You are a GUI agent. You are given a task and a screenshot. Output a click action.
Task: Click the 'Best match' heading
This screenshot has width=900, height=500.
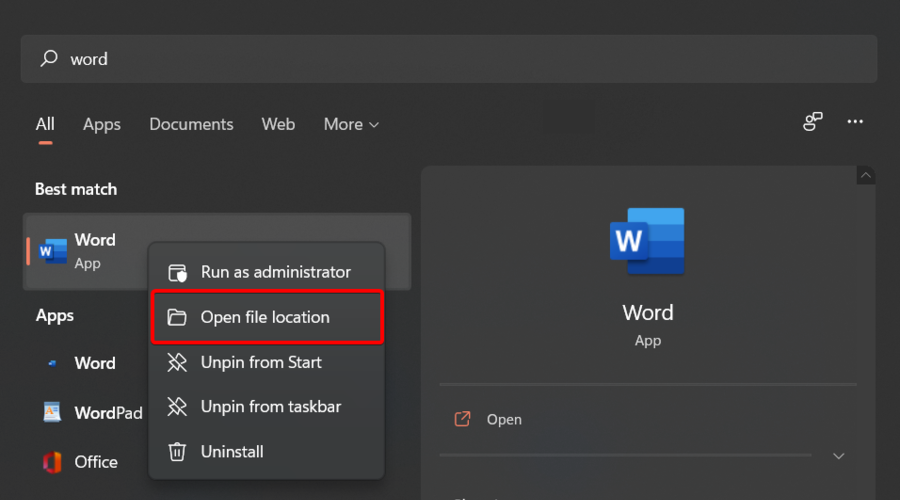point(76,189)
